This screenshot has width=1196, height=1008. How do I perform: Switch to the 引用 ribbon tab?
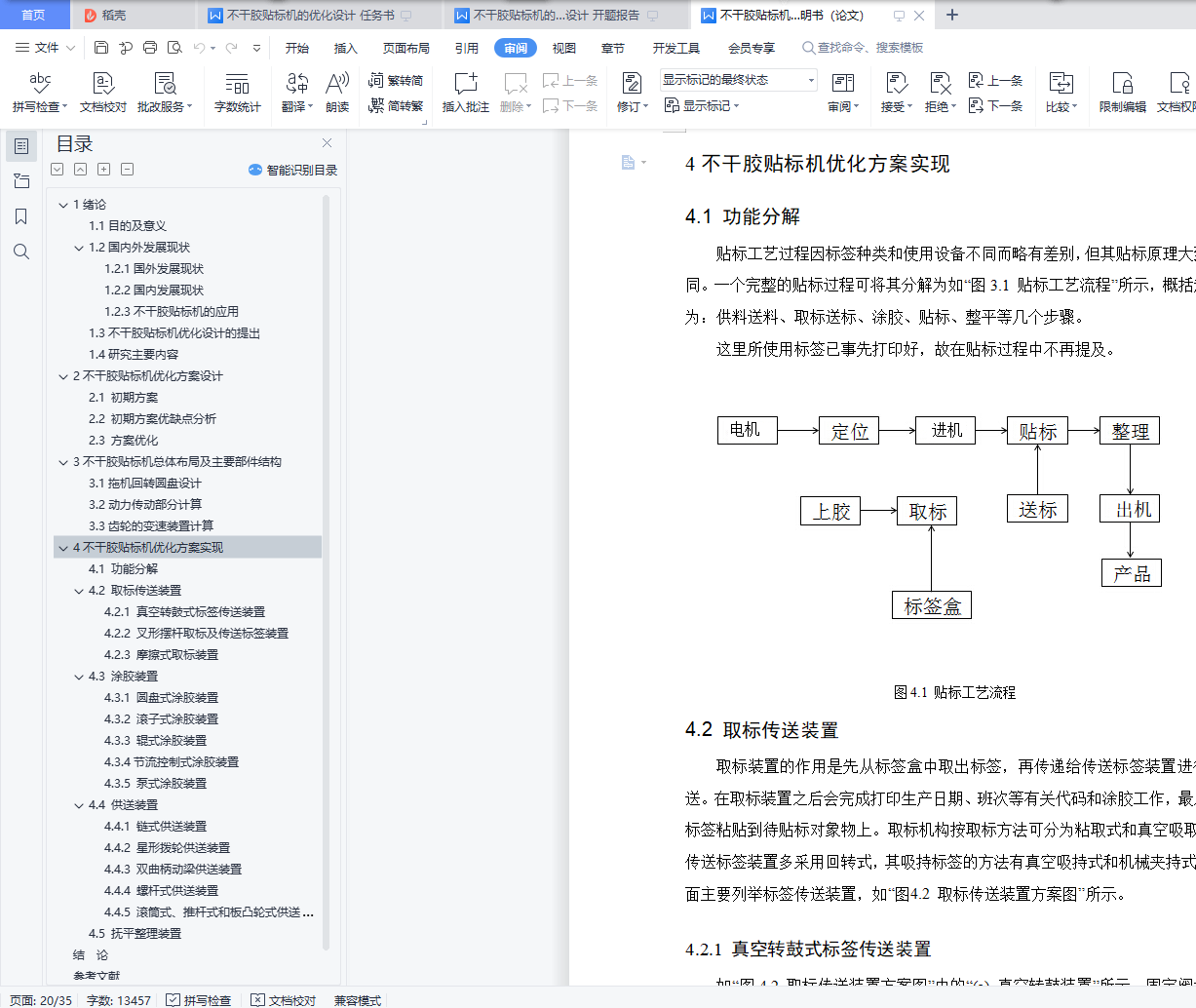(467, 48)
